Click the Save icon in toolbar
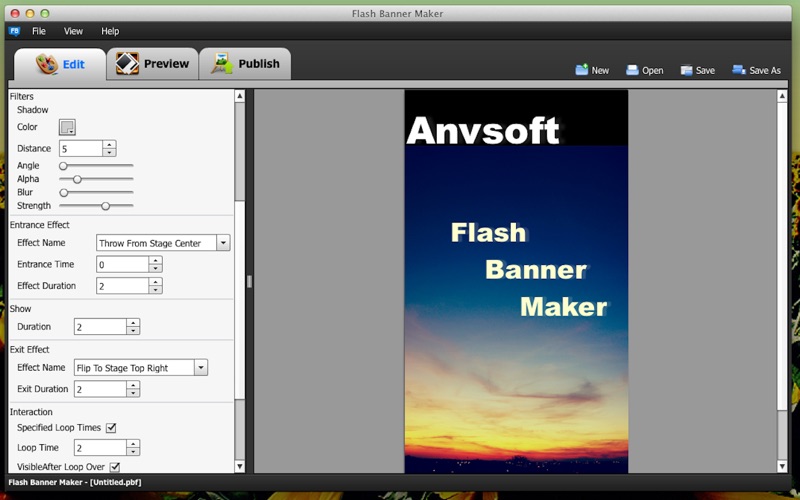 coord(686,70)
